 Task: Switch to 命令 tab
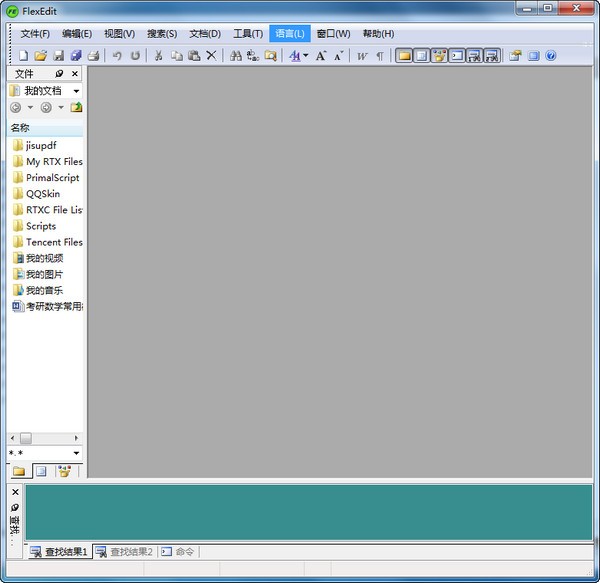click(x=178, y=552)
